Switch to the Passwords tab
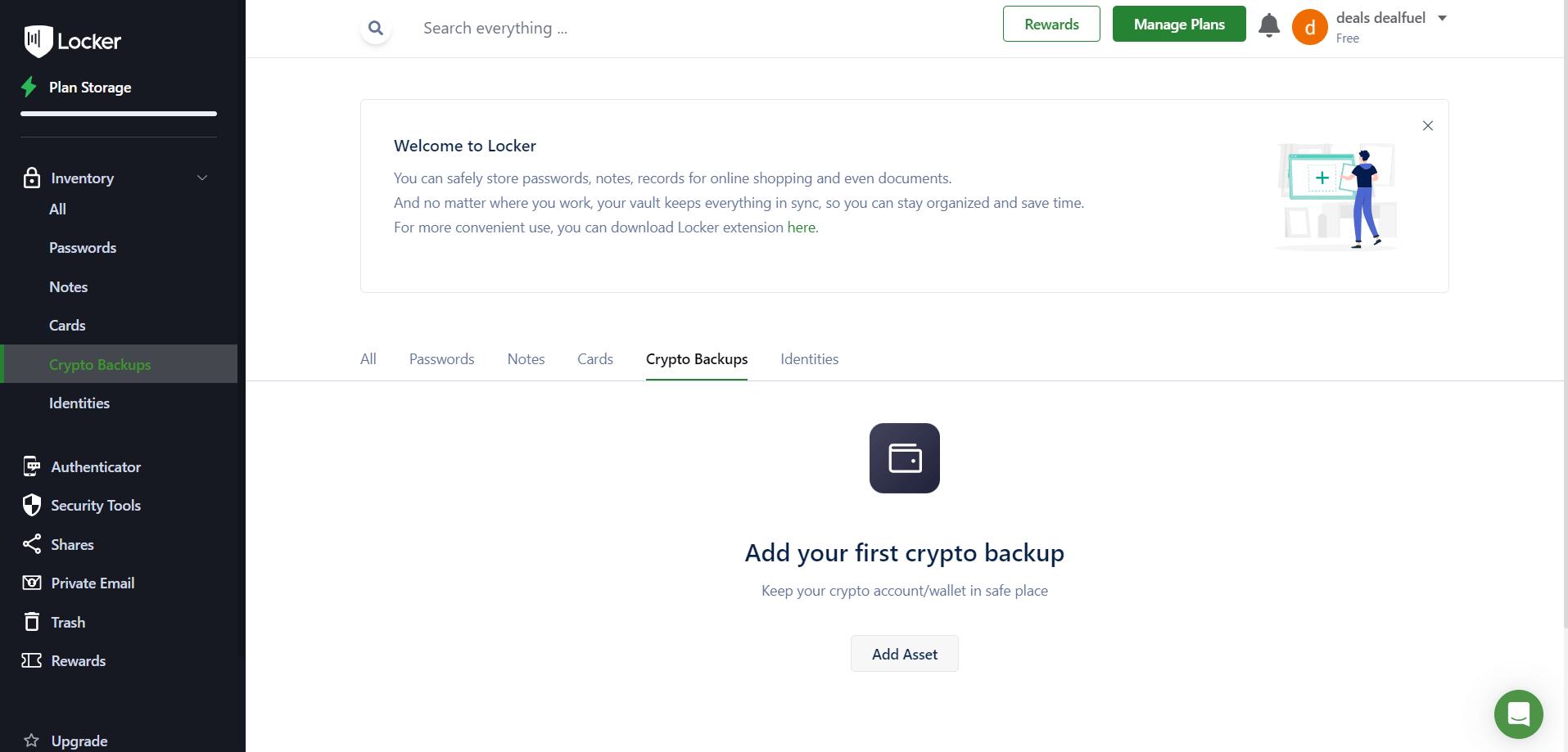 442,359
